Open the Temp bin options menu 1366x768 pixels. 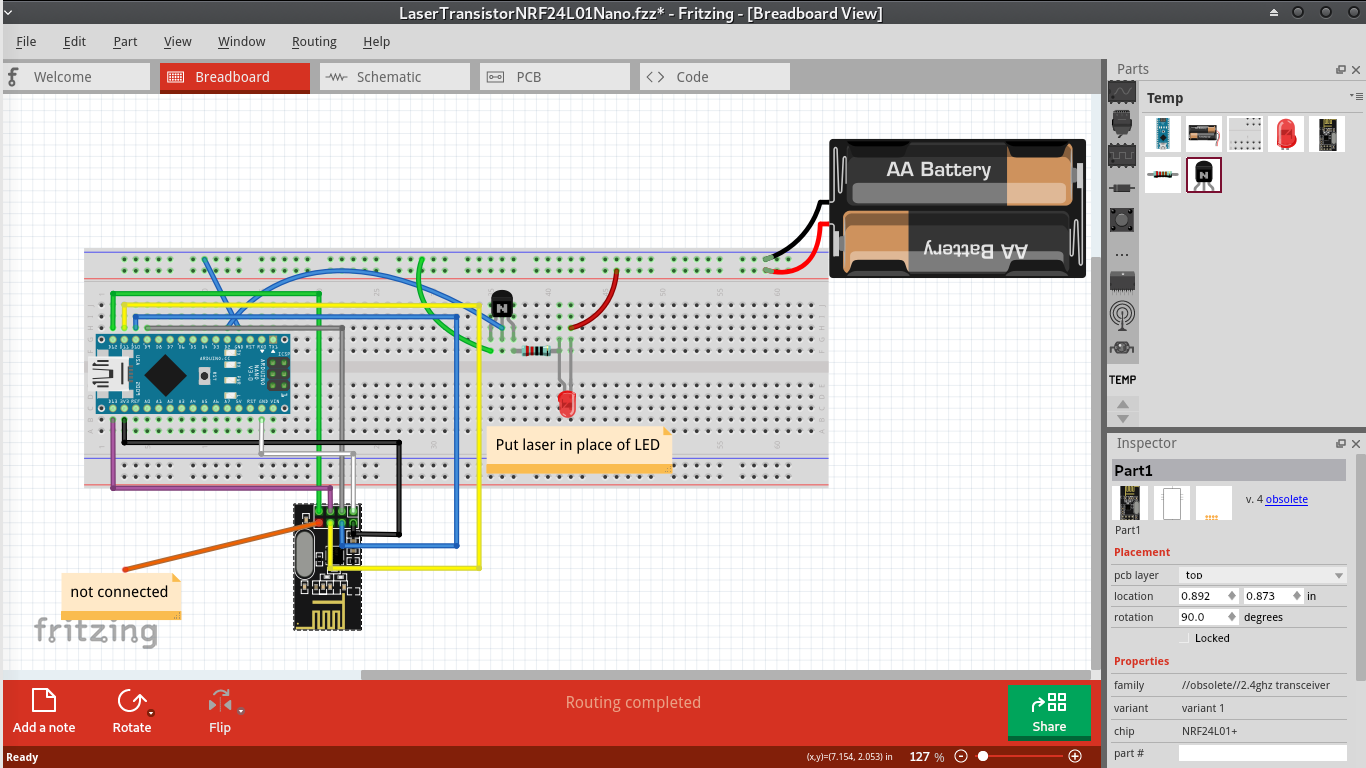coord(1356,97)
